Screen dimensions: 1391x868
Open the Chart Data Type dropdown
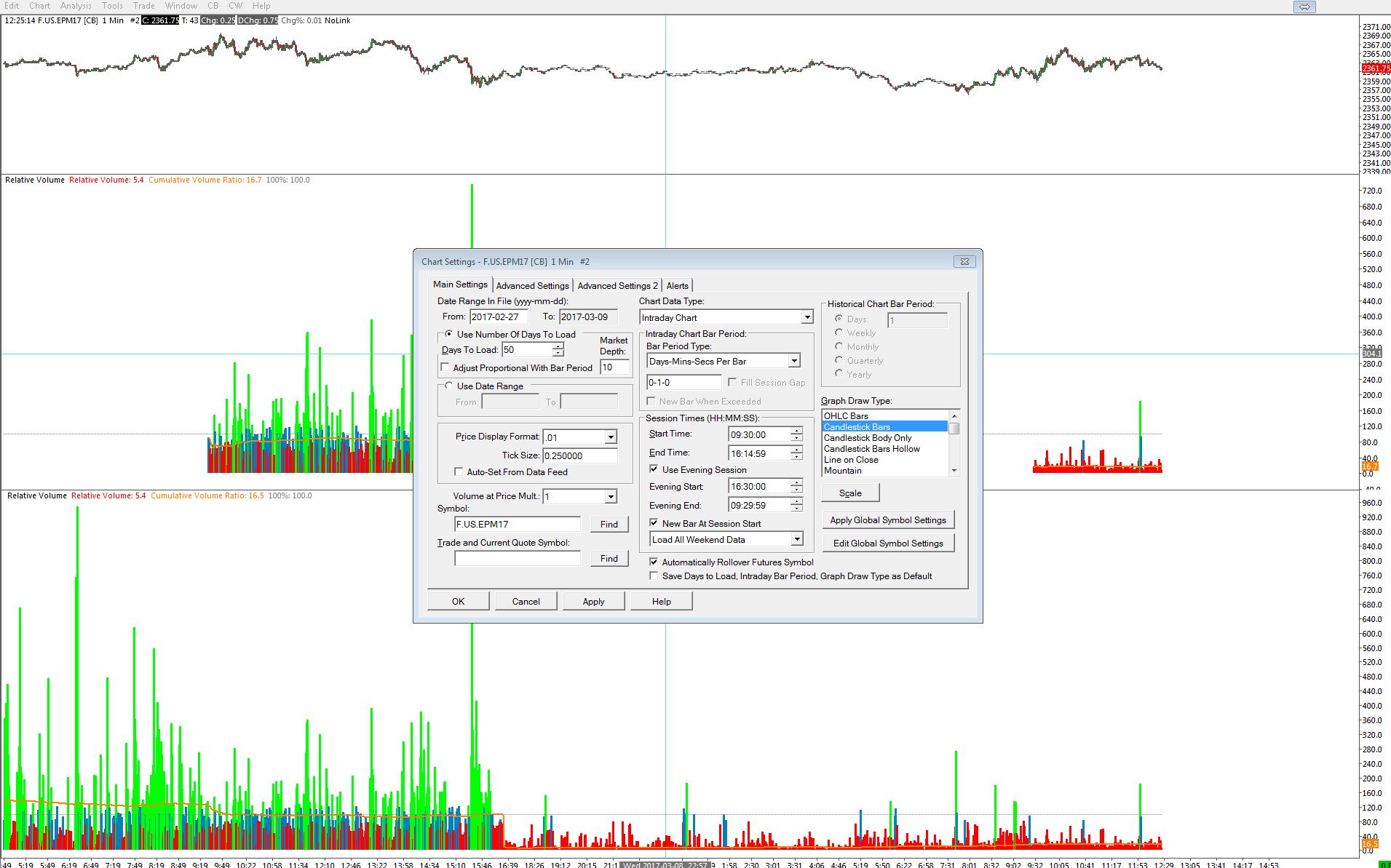(x=807, y=317)
